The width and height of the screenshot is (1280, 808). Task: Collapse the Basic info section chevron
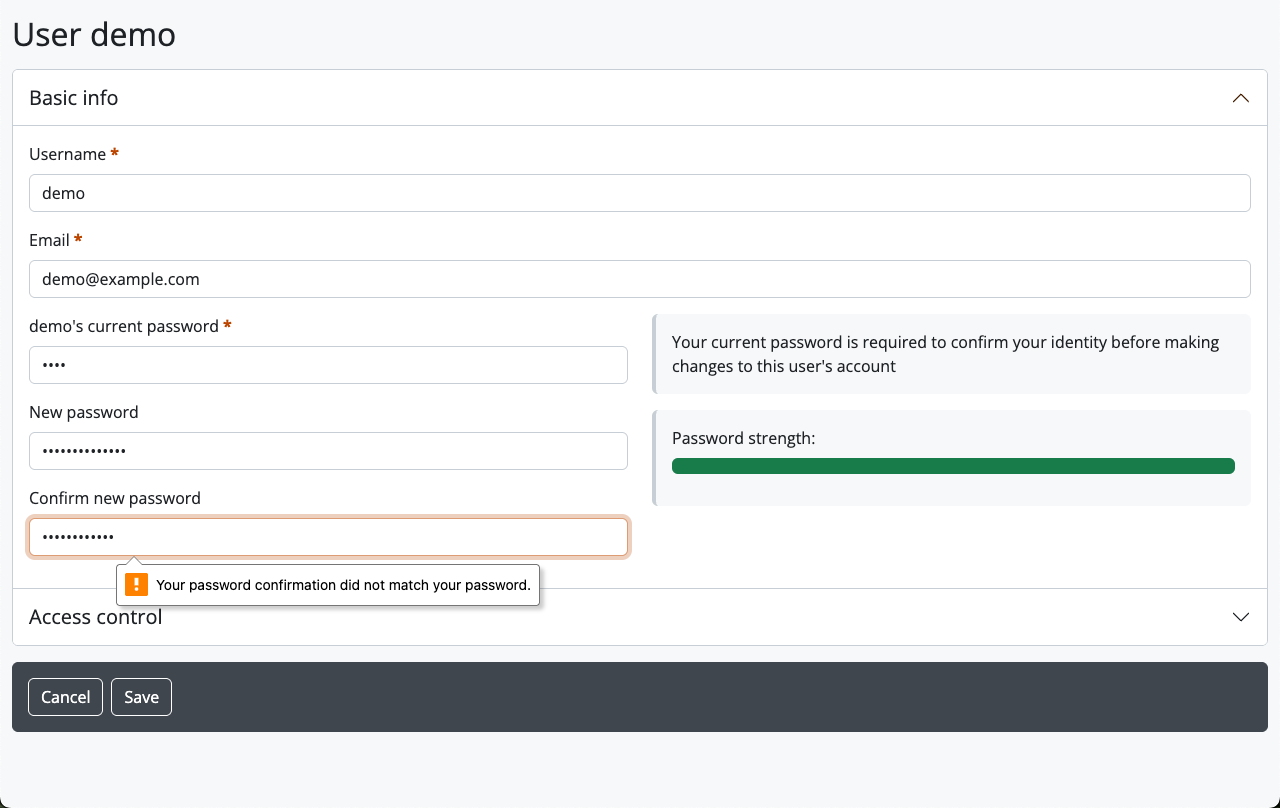pos(1240,98)
